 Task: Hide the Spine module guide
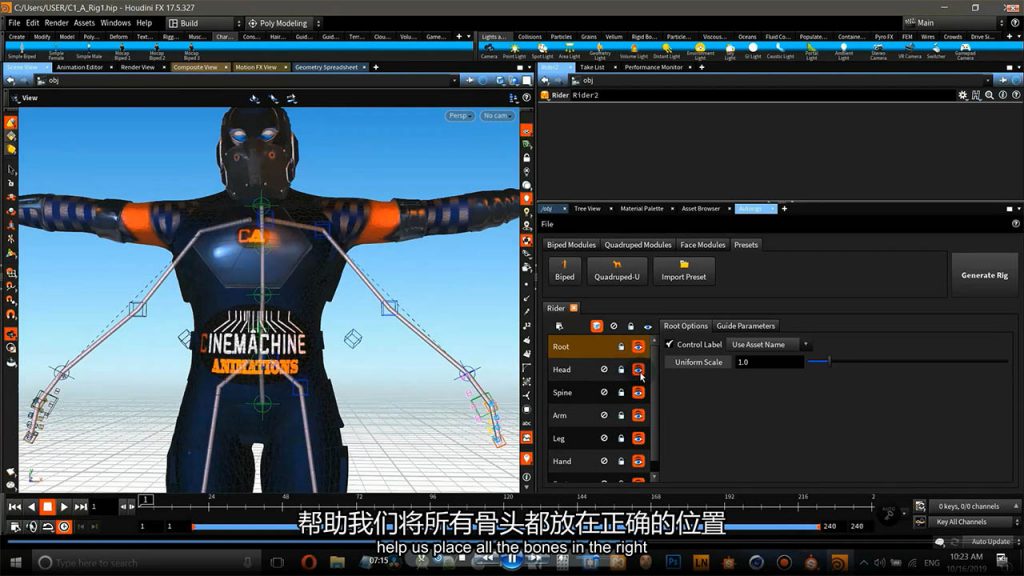tap(638, 392)
